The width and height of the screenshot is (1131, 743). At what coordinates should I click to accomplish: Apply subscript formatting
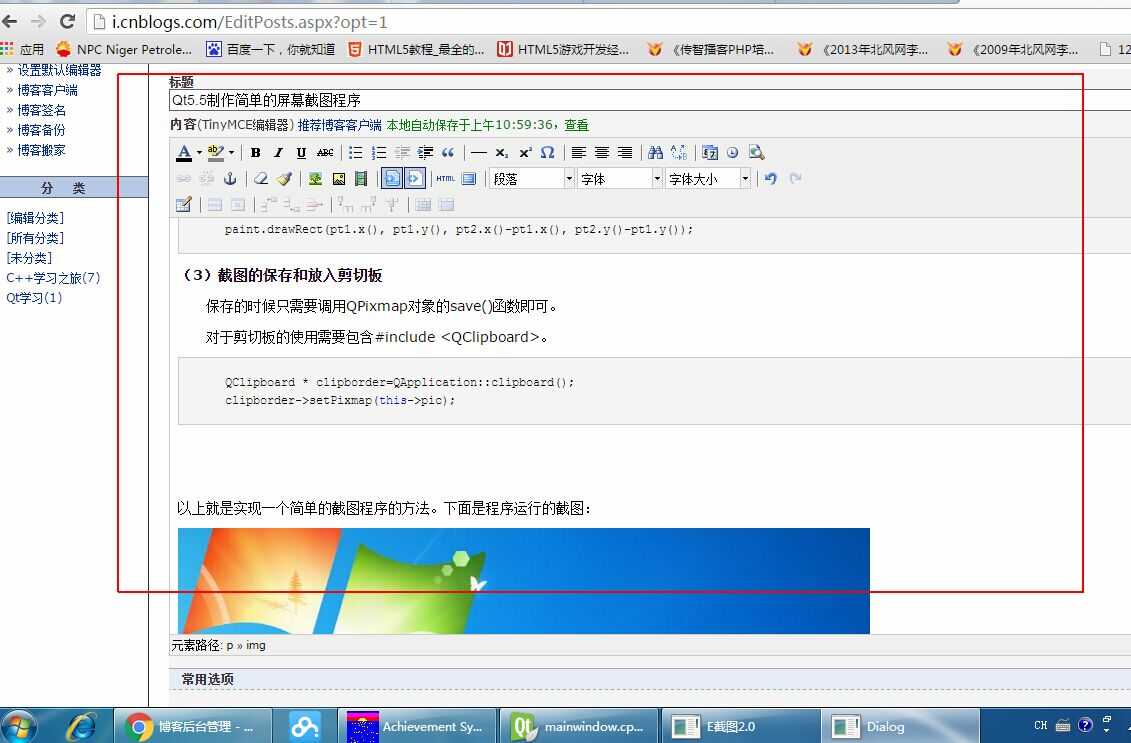pyautogui.click(x=501, y=152)
